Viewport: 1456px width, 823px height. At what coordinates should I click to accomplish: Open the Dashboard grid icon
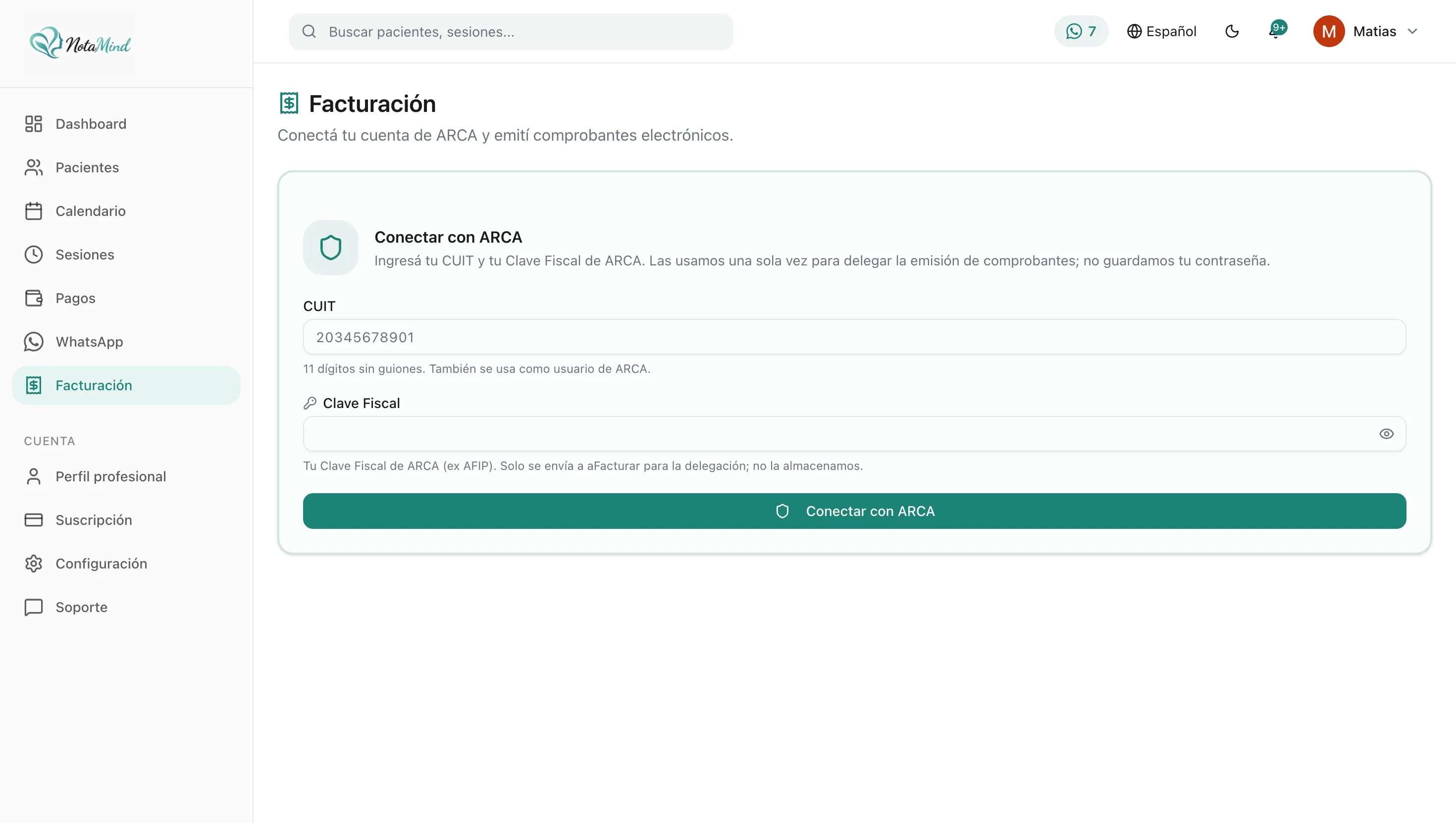[33, 124]
